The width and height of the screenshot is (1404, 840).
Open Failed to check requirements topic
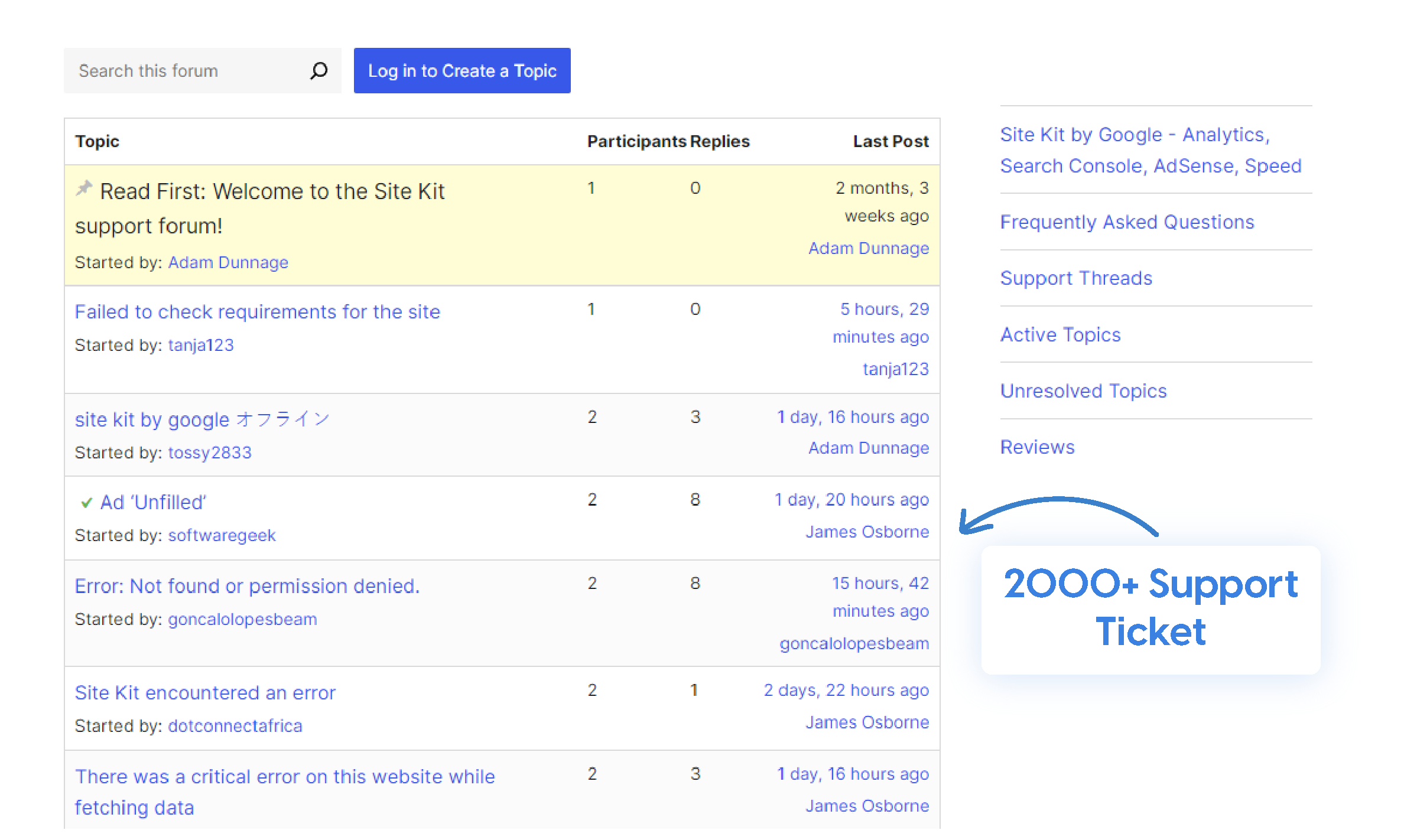point(257,312)
